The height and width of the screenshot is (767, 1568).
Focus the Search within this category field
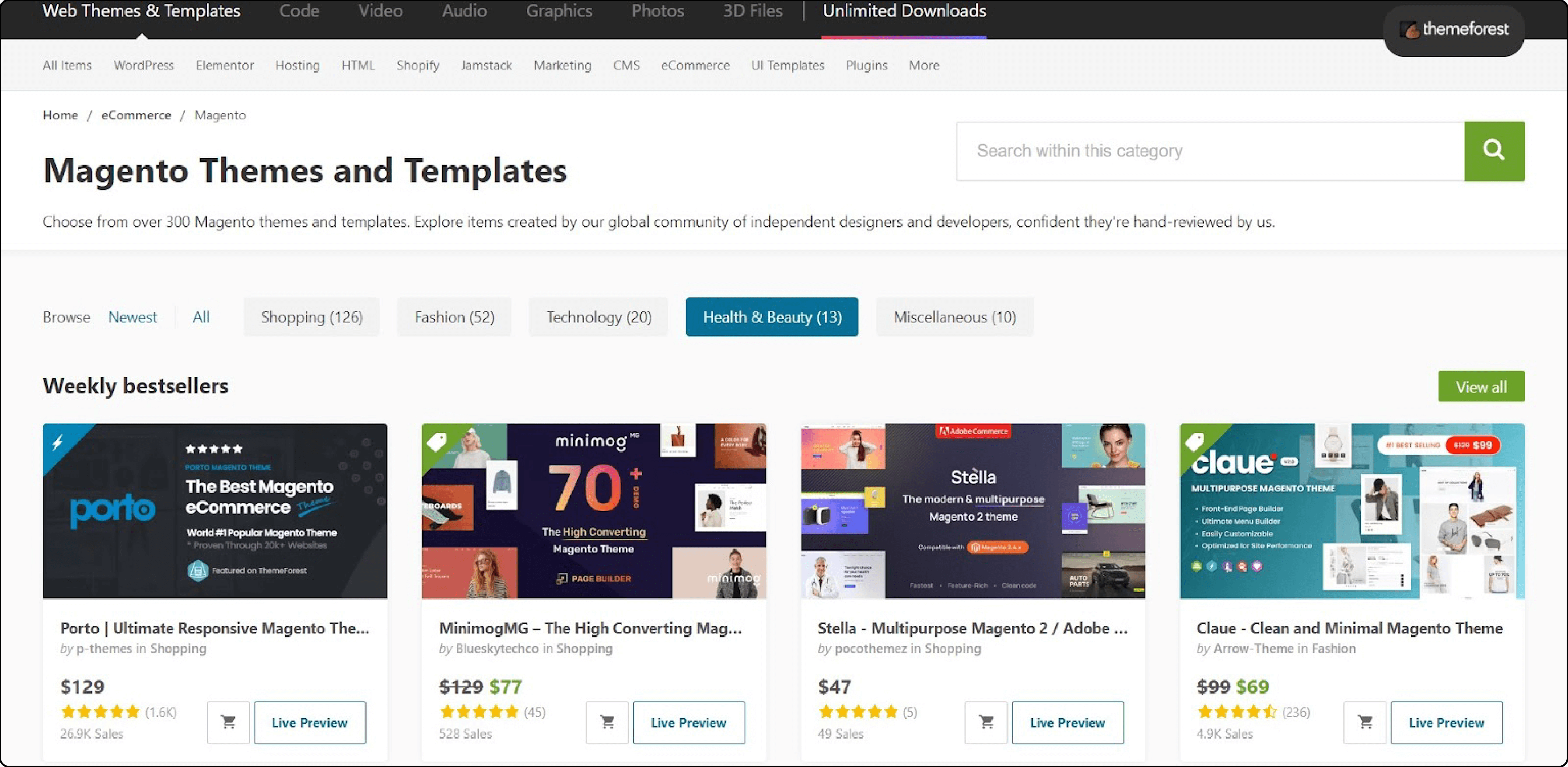click(x=1210, y=151)
